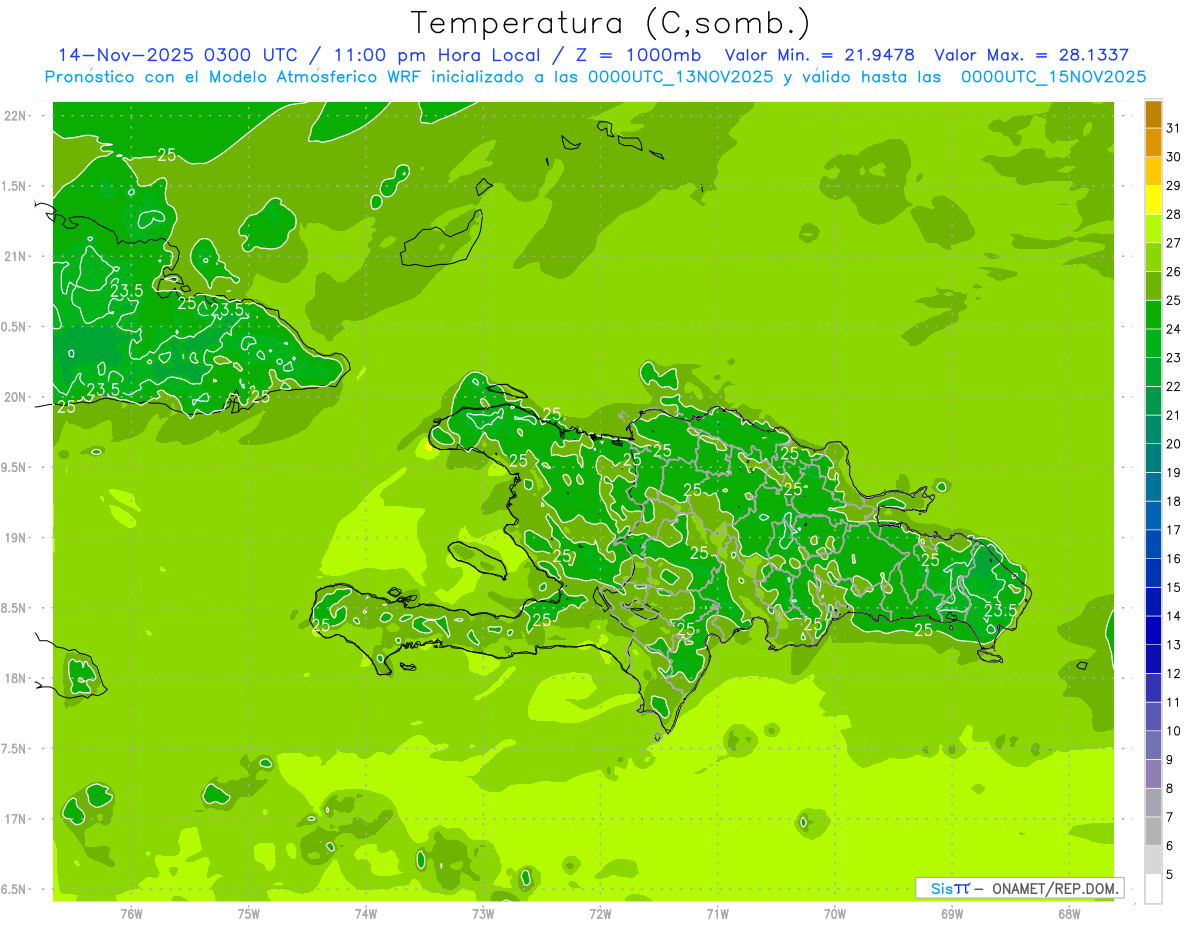
Task: Click the 'Temperatura (C,somb.)' chart title
Action: (x=611, y=23)
